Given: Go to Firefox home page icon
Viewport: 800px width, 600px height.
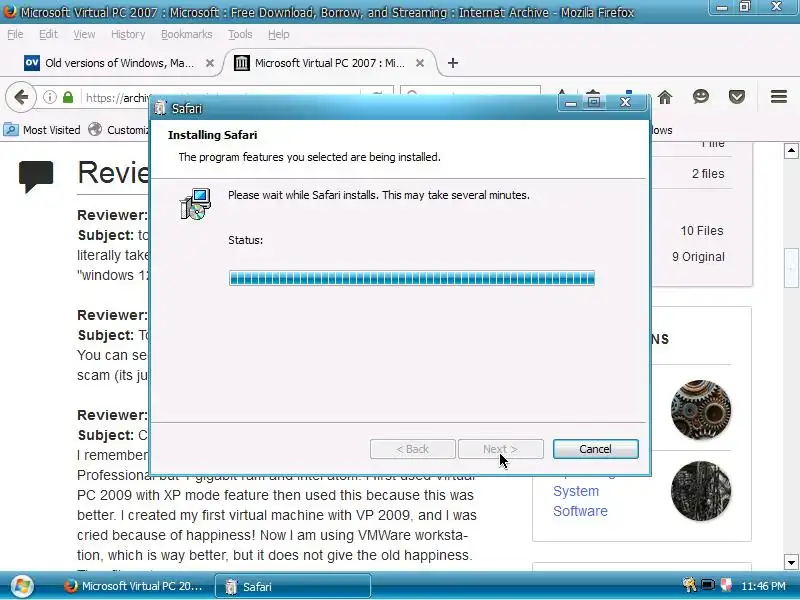Looking at the screenshot, I should coord(664,97).
